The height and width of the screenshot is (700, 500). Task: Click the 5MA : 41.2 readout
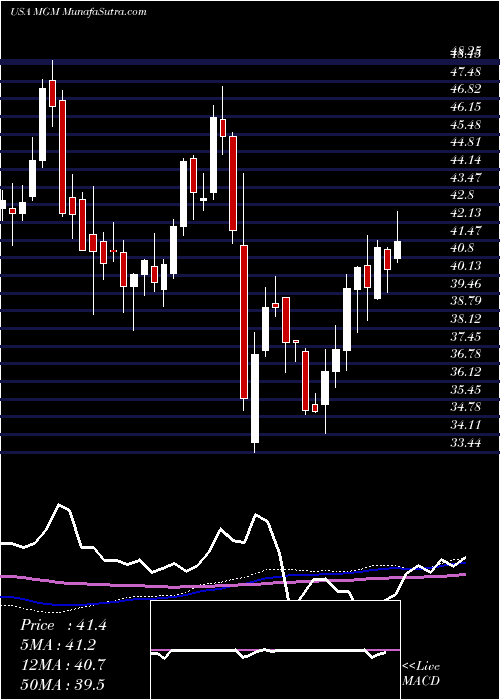58,645
